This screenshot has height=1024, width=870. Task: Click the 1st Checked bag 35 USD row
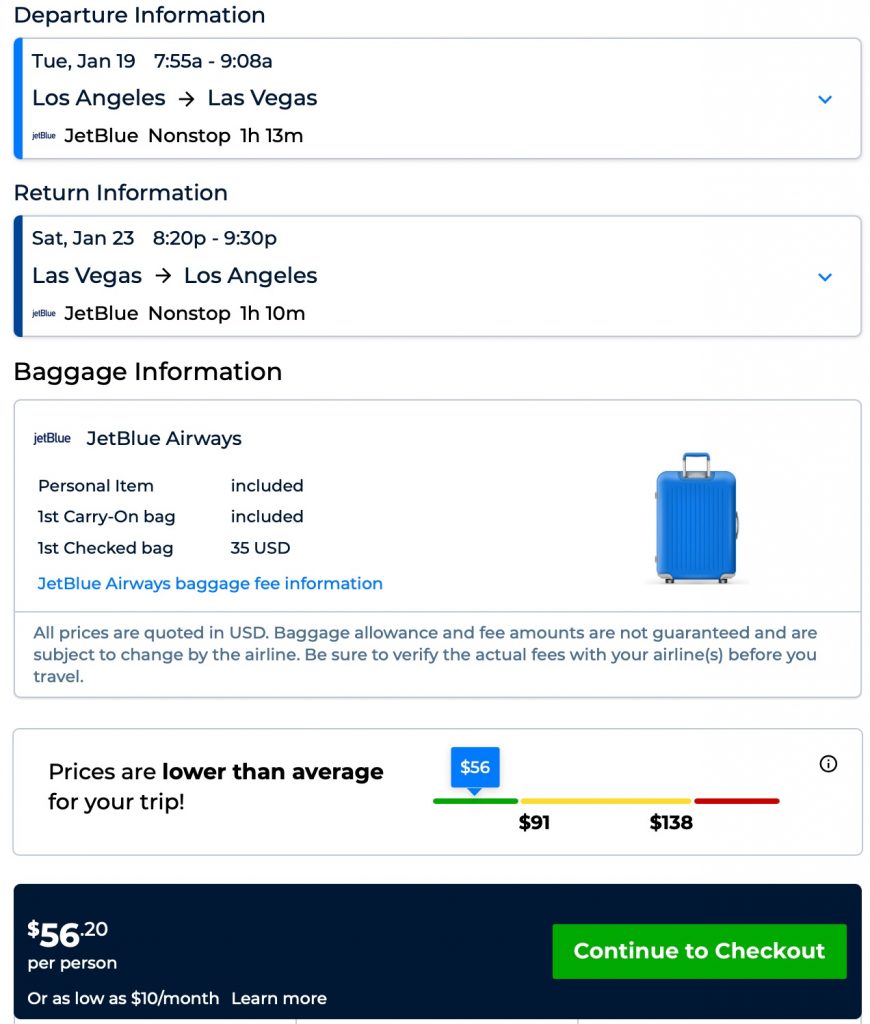(170, 548)
